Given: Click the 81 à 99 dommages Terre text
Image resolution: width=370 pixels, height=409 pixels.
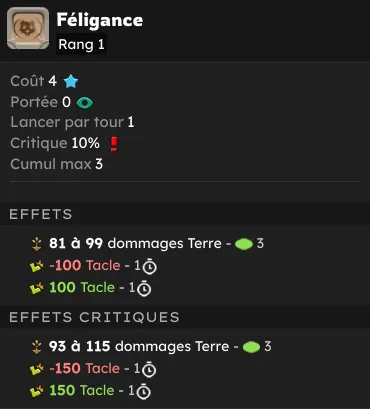Looking at the screenshot, I should [x=135, y=244].
